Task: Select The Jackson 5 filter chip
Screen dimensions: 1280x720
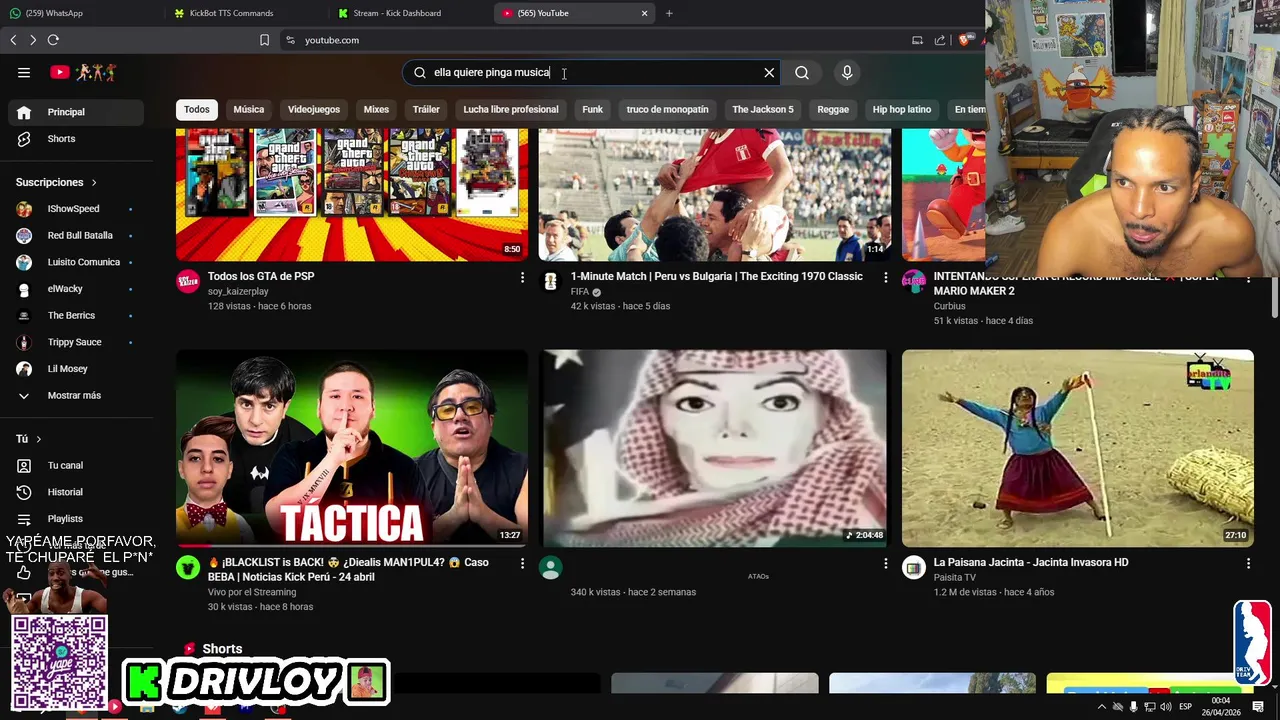Action: [x=763, y=109]
